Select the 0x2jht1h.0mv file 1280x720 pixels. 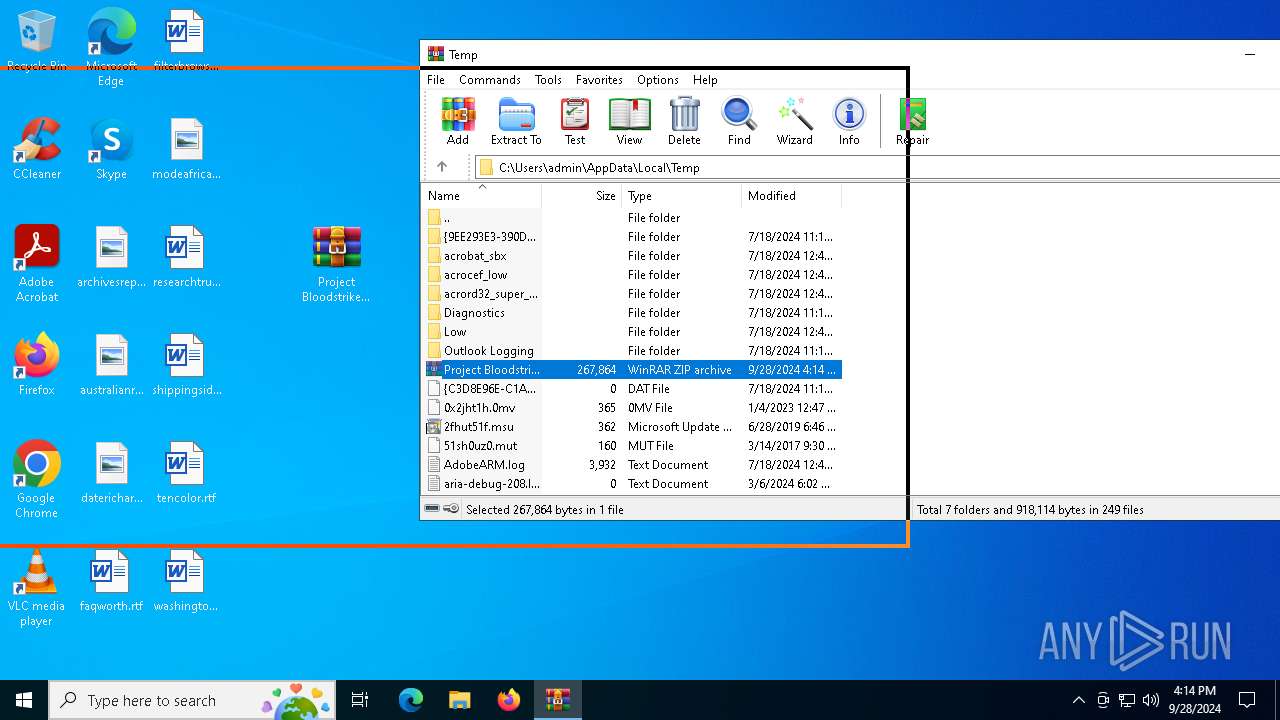click(632, 408)
